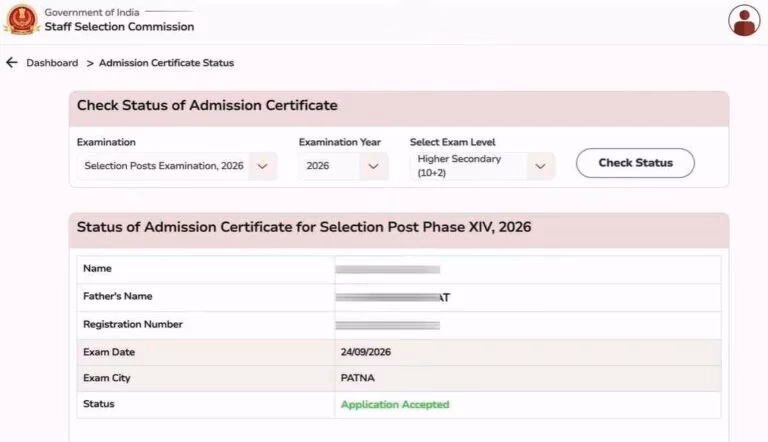Image resolution: width=768 pixels, height=442 pixels.
Task: Click the exam date 24/09/2026
Action: [x=366, y=352]
